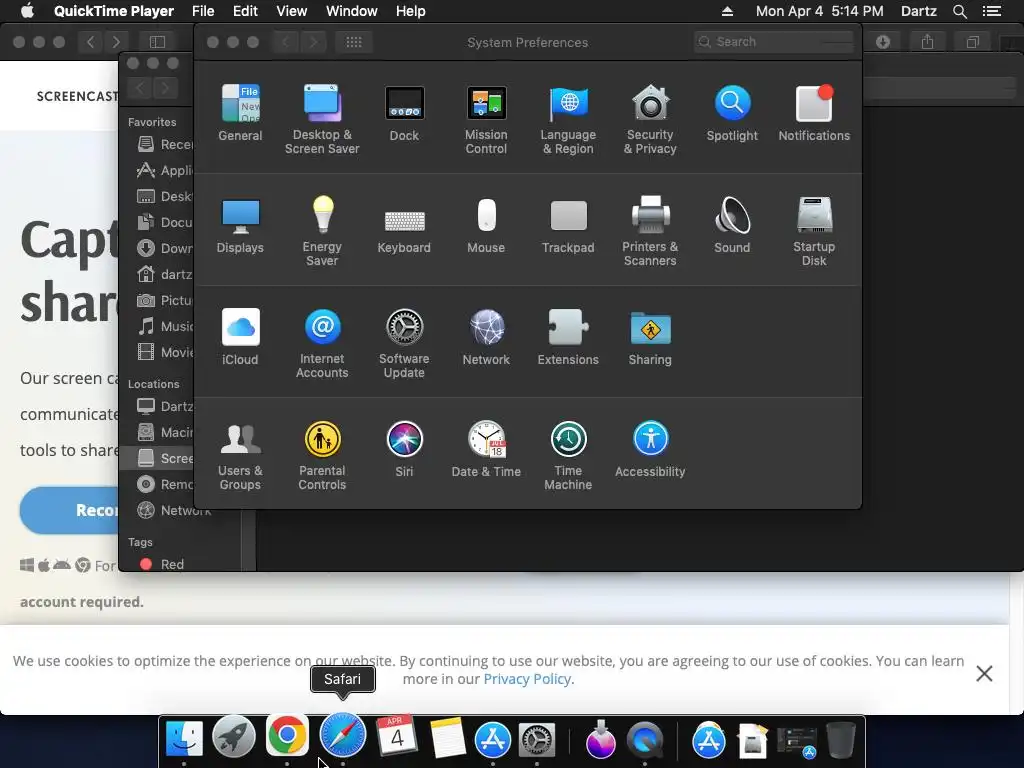Open QuickTime Player from the Dock
The image size is (1024, 768).
[645, 740]
